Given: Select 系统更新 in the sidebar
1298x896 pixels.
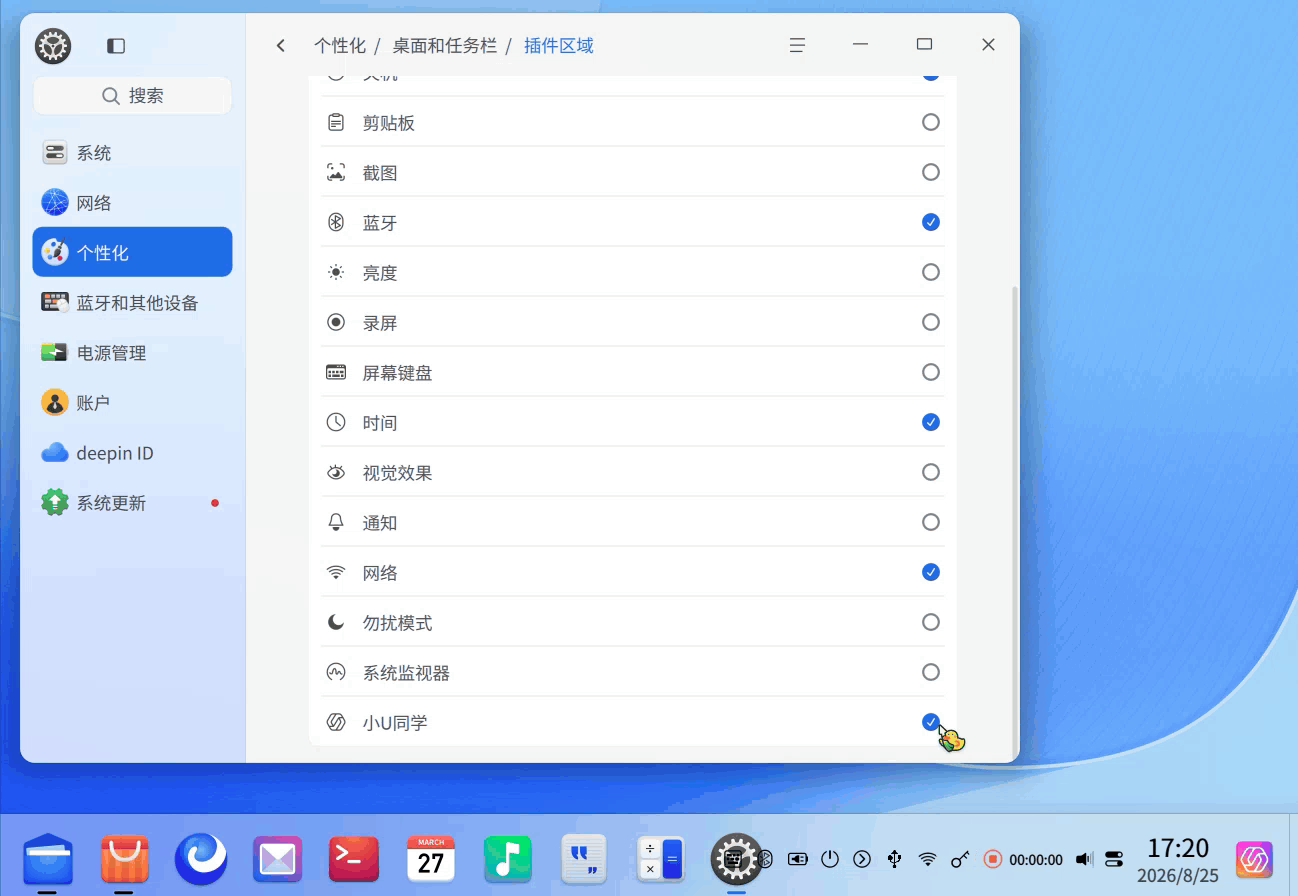Looking at the screenshot, I should [x=132, y=503].
